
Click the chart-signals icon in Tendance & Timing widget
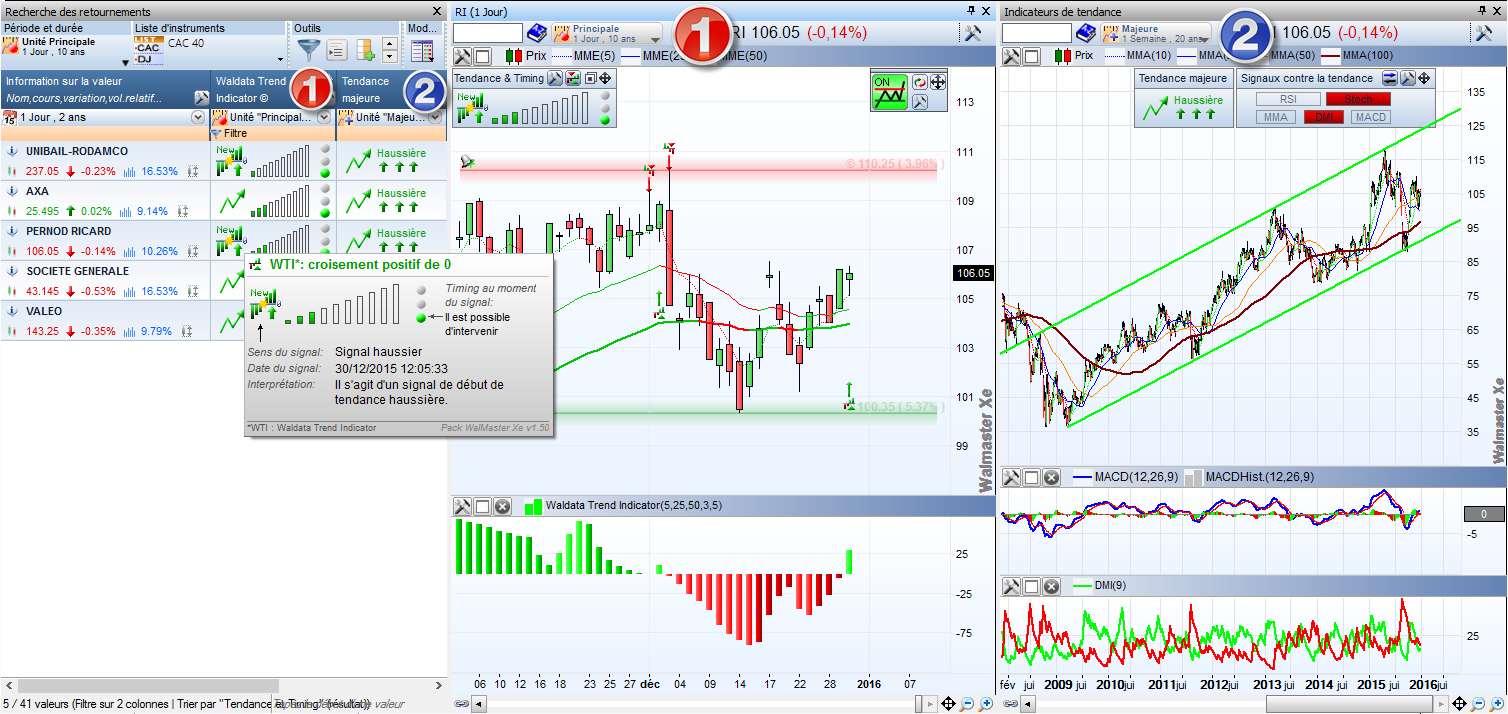click(x=573, y=78)
